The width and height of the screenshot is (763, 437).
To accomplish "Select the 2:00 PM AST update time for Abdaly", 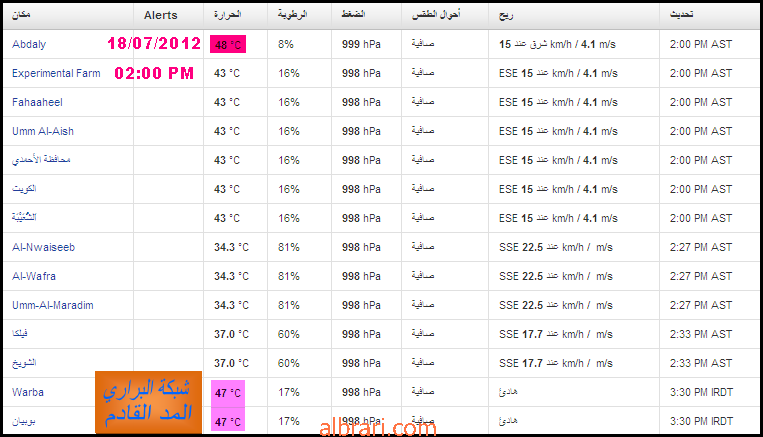I will click(701, 44).
